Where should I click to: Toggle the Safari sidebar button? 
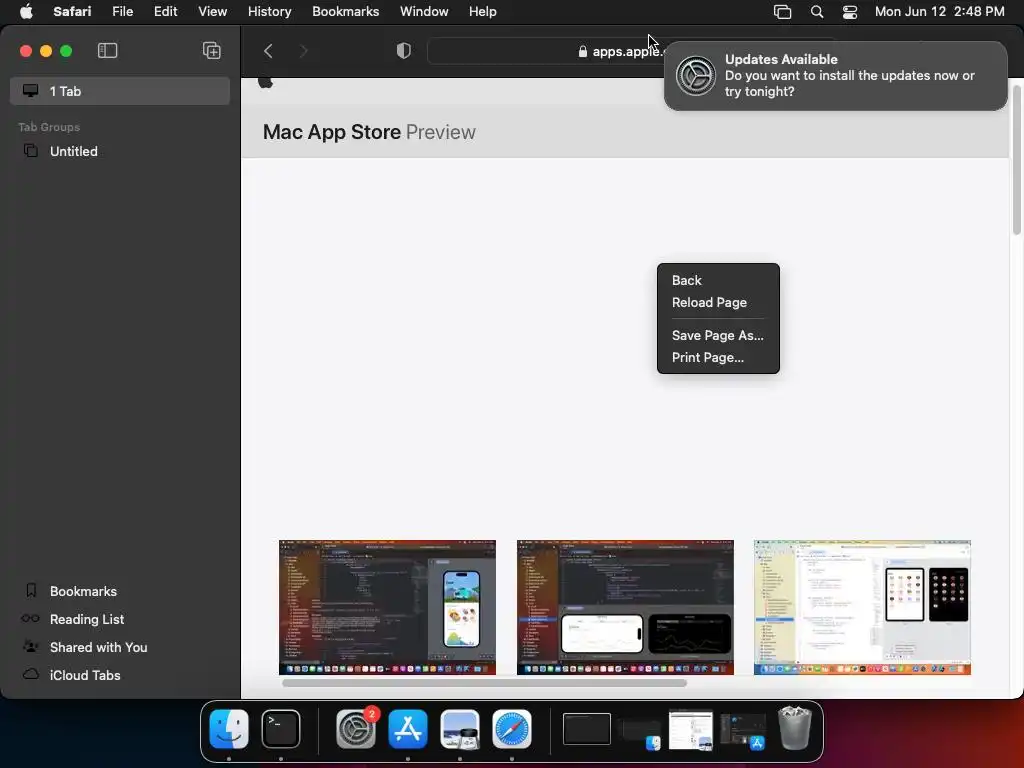[x=107, y=50]
